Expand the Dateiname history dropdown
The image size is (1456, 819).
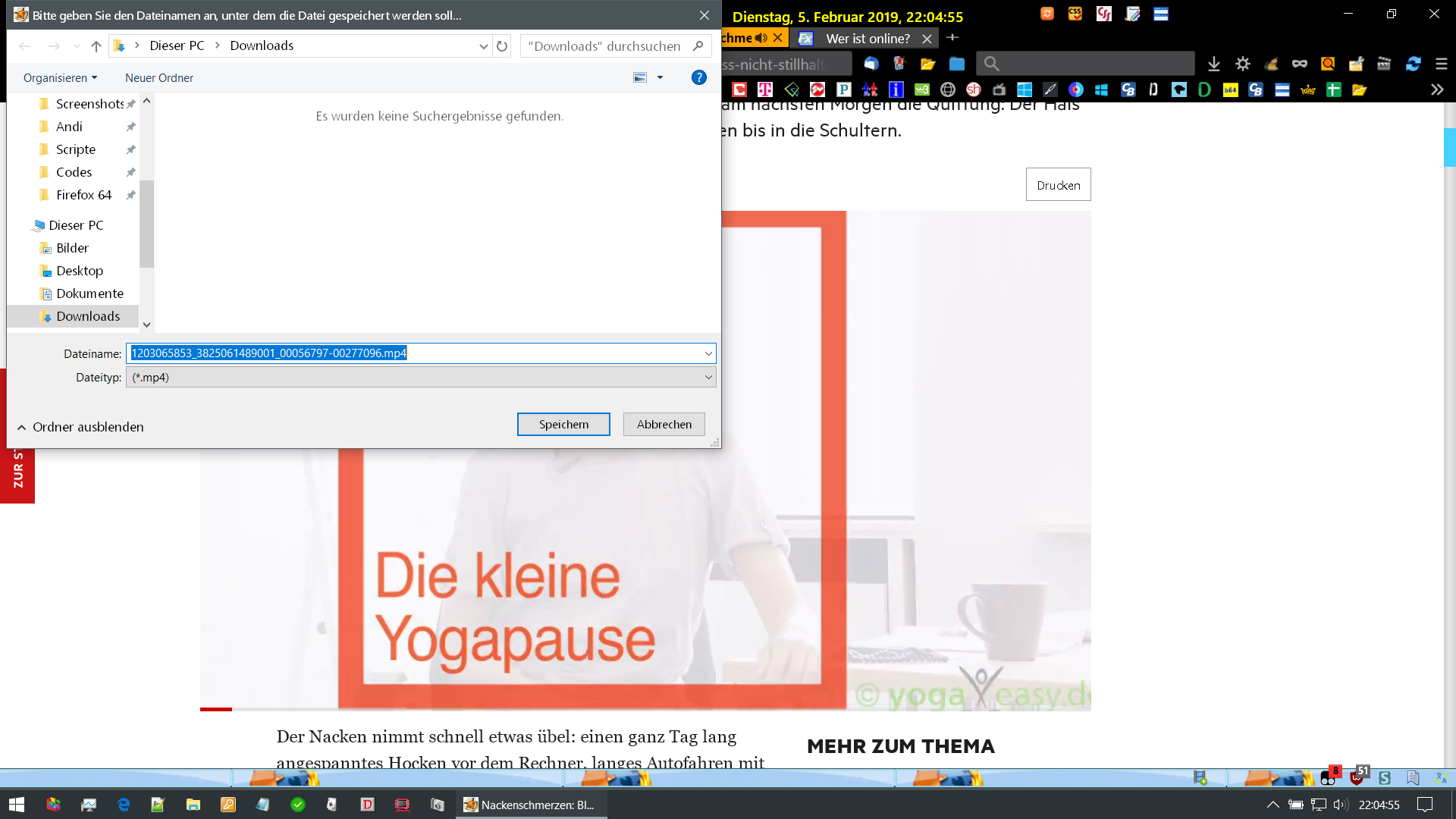708,353
